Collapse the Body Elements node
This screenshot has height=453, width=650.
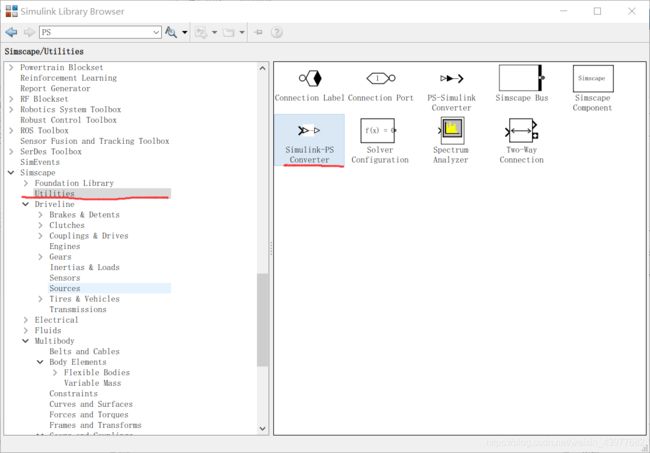click(40, 362)
